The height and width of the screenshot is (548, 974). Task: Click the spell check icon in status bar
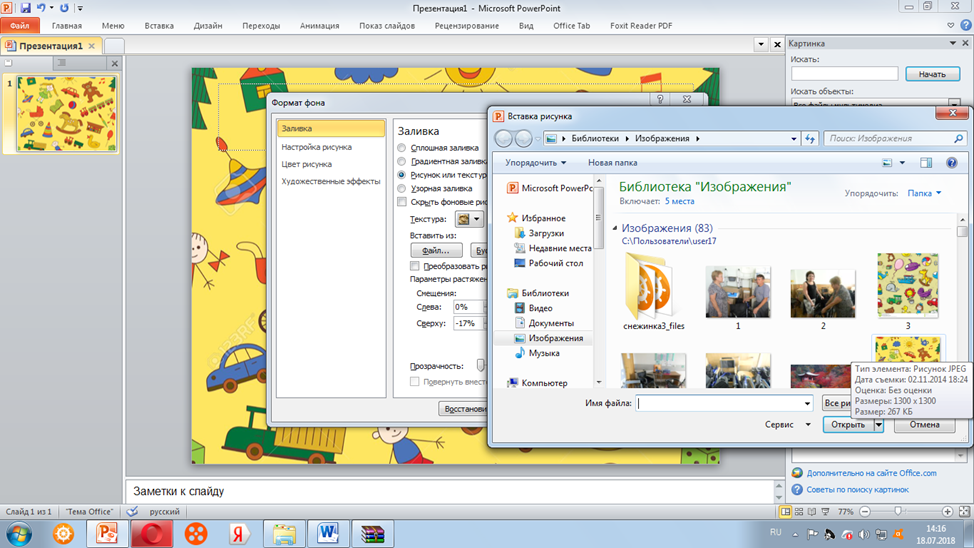[131, 511]
